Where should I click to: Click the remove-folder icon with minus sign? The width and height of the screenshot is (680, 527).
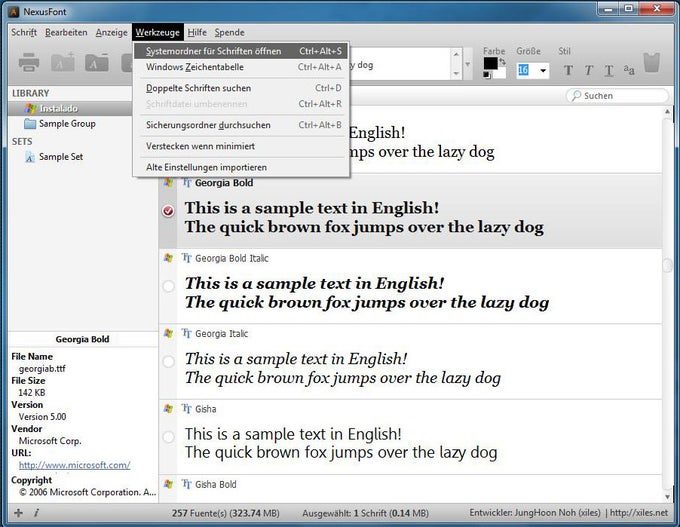click(x=97, y=63)
